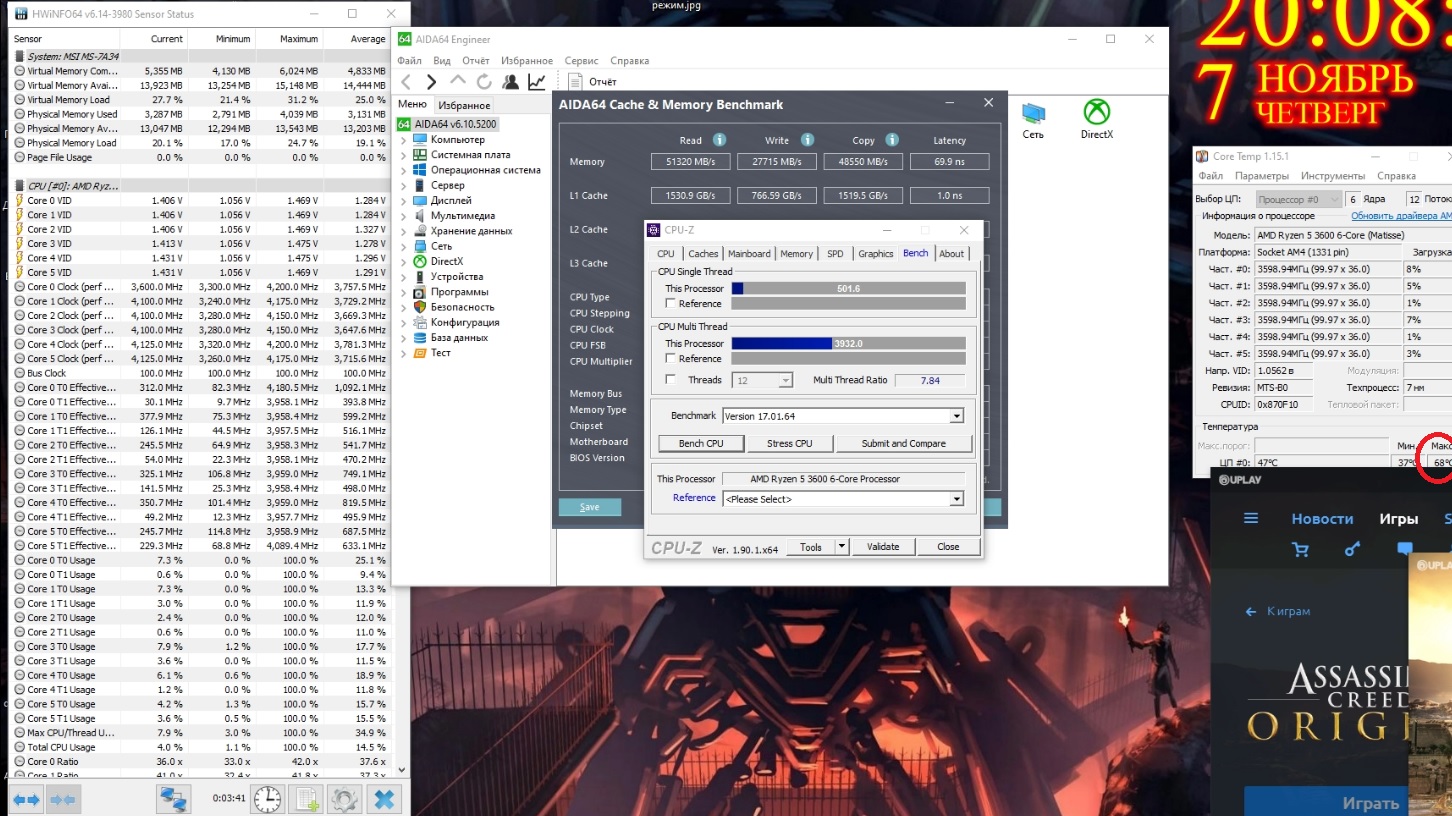Click HWiNFO logging sheet icon with plus
Image resolution: width=1452 pixels, height=816 pixels.
coord(307,799)
